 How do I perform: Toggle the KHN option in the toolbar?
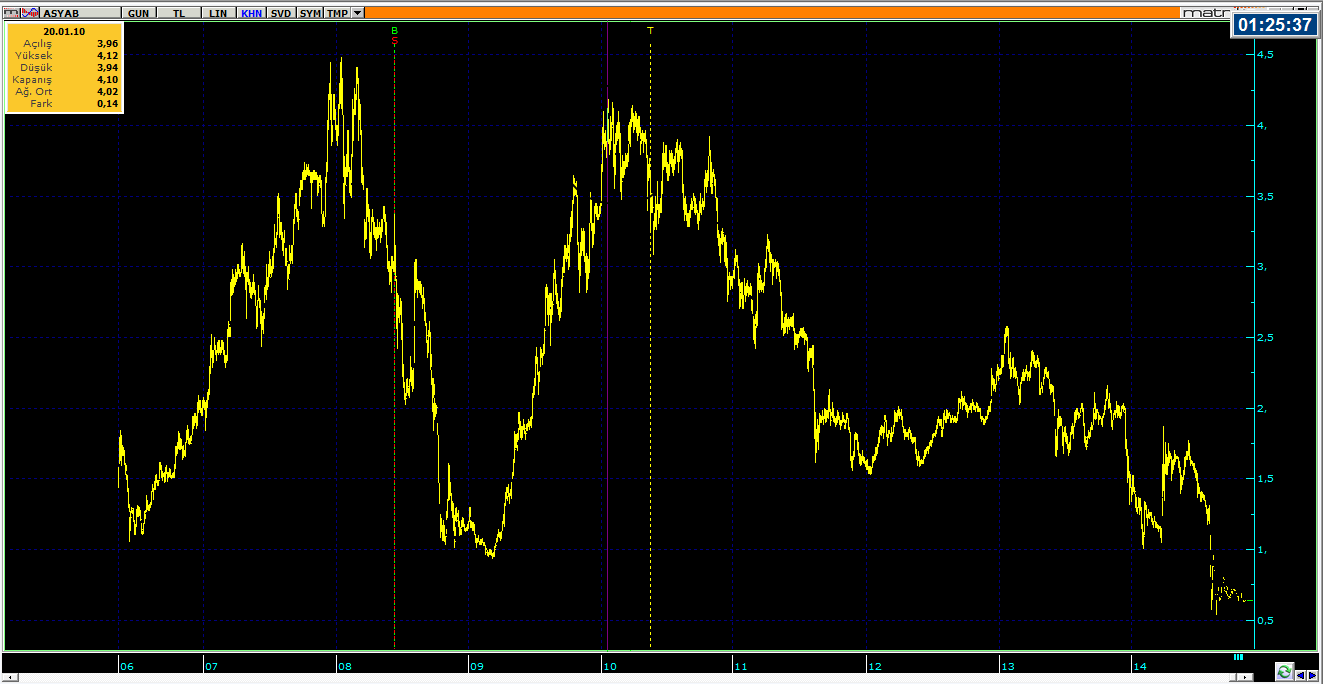click(x=252, y=13)
